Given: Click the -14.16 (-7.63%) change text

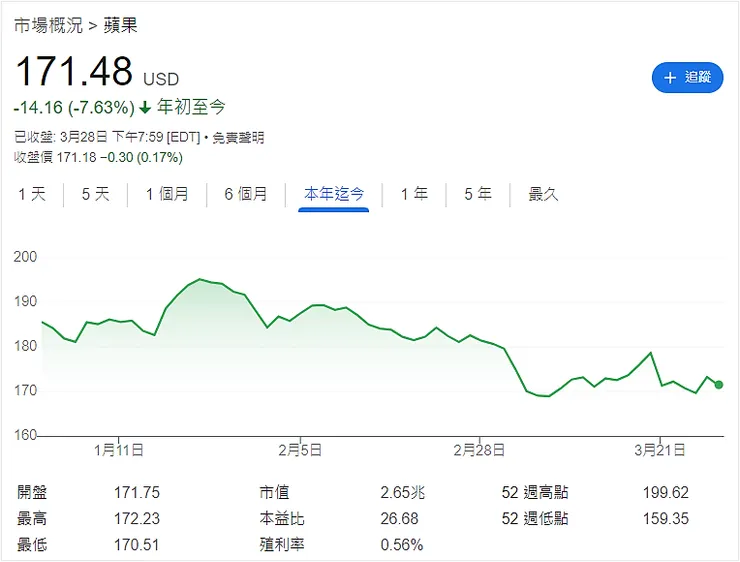Looking at the screenshot, I should pyautogui.click(x=74, y=108).
